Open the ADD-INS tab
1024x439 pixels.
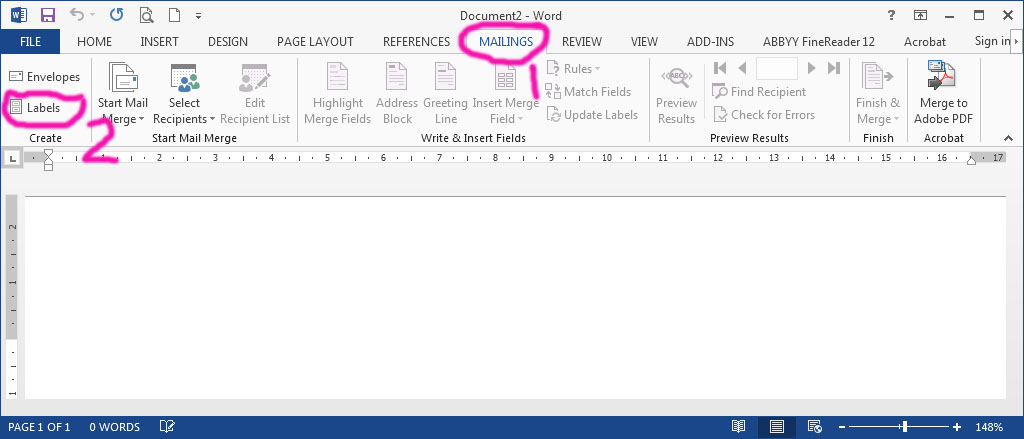711,41
